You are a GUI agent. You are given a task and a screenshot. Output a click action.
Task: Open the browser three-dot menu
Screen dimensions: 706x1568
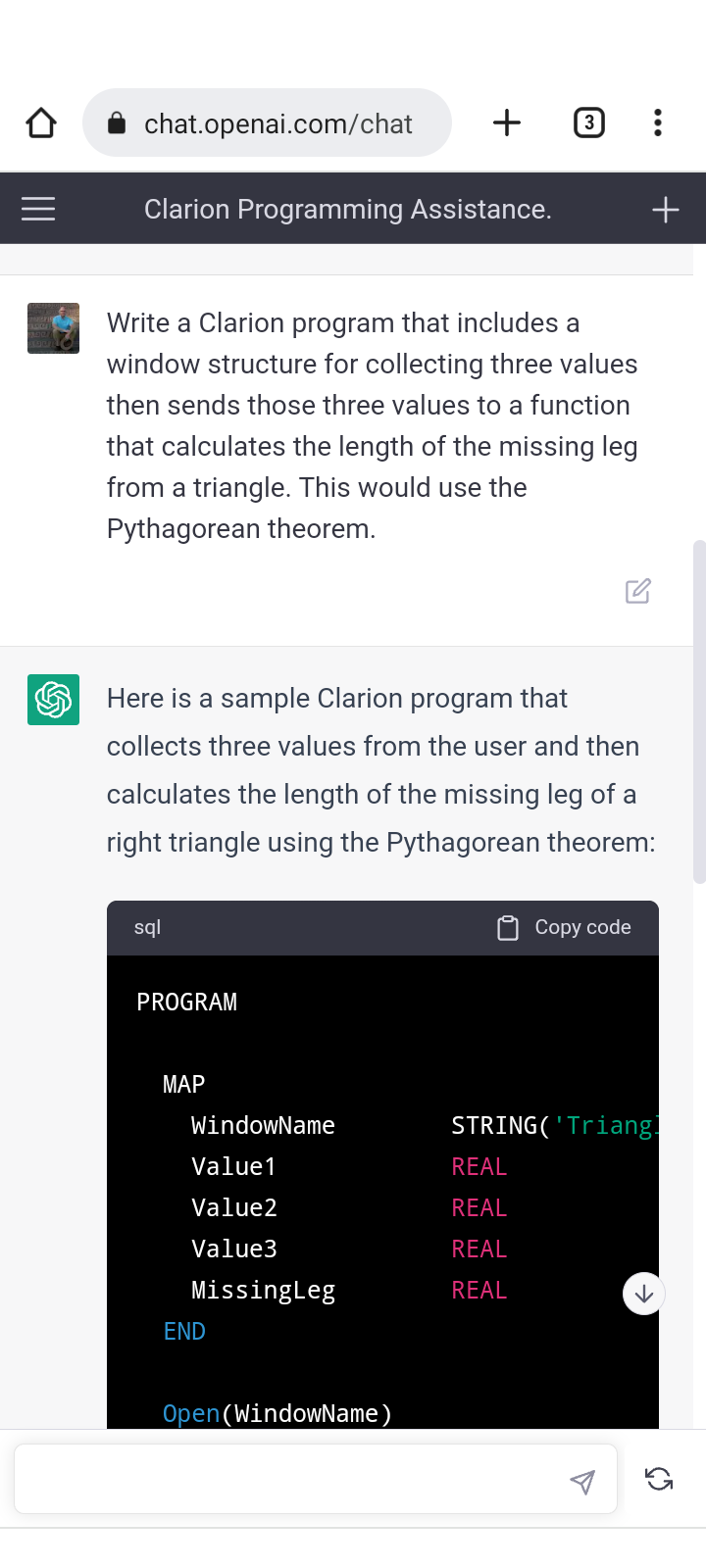[x=658, y=123]
